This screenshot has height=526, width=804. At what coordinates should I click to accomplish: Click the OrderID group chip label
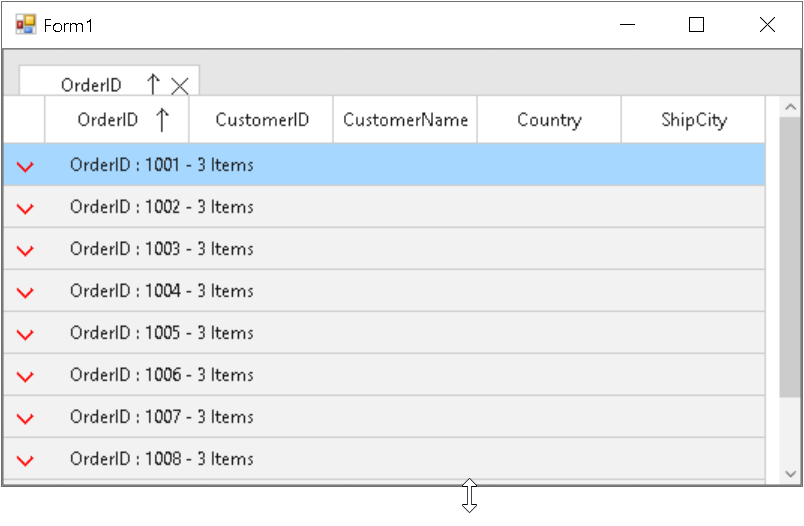pos(91,85)
